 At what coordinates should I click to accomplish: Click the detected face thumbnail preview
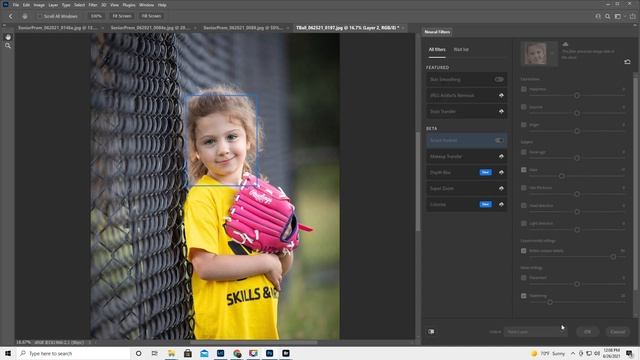pyautogui.click(x=535, y=53)
